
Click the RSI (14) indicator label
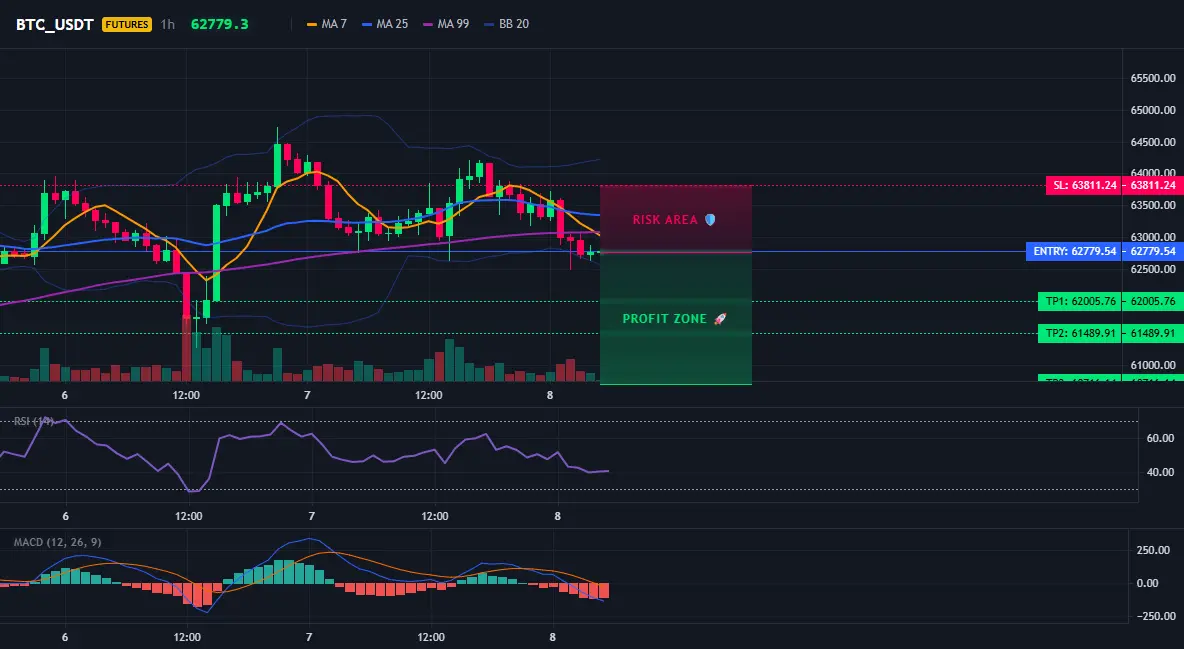click(34, 421)
